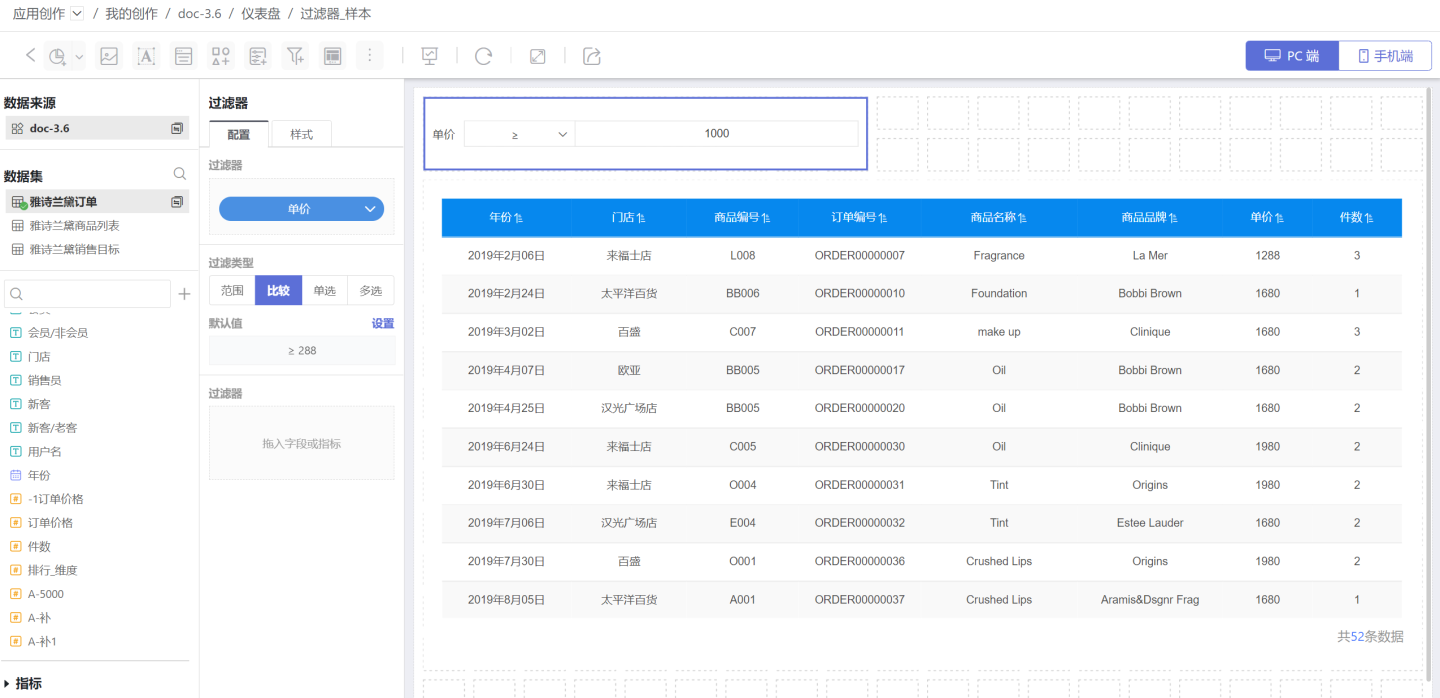Click the add text box icon

click(x=146, y=56)
